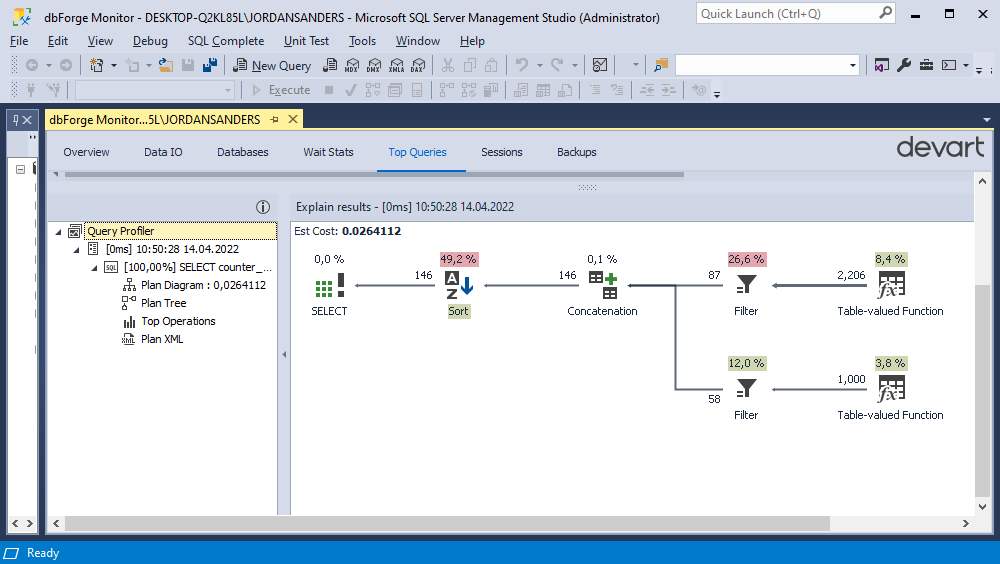Open the Tools menu

click(362, 41)
